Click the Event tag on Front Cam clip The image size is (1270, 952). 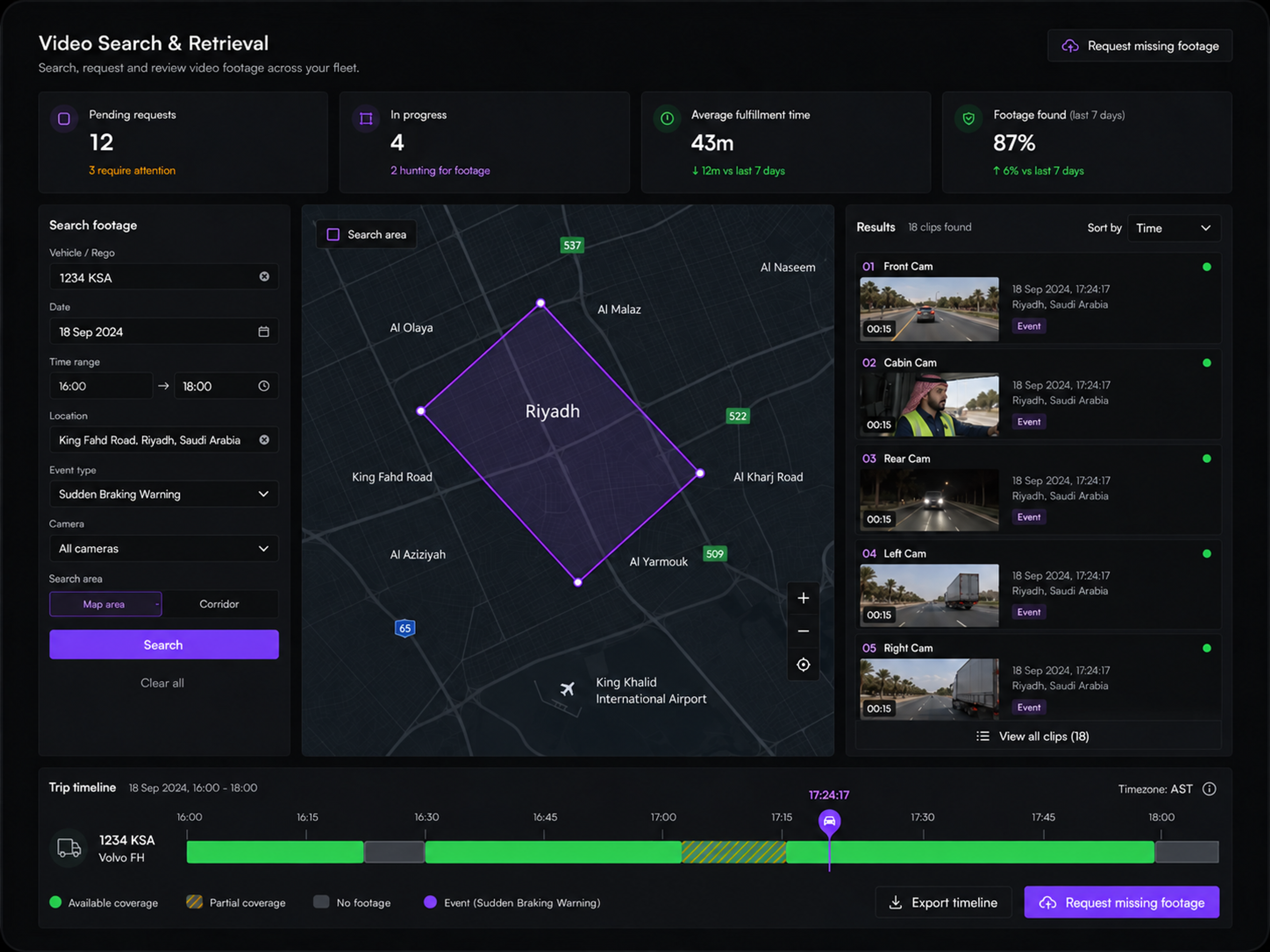tap(1029, 326)
